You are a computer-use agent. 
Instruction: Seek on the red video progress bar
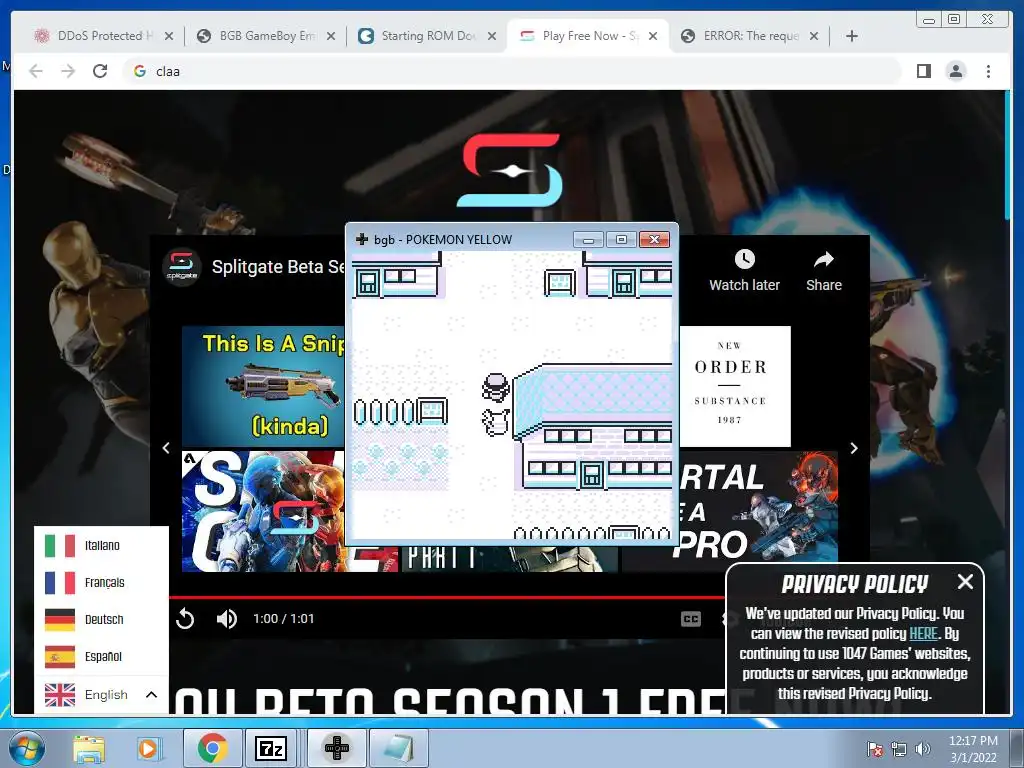tap(447, 597)
